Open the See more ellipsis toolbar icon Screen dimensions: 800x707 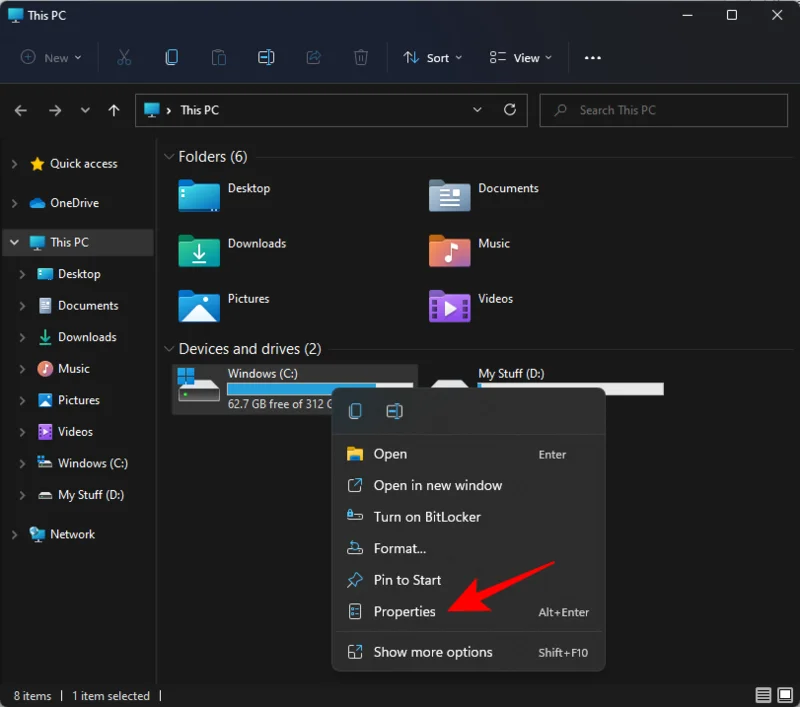tap(592, 58)
